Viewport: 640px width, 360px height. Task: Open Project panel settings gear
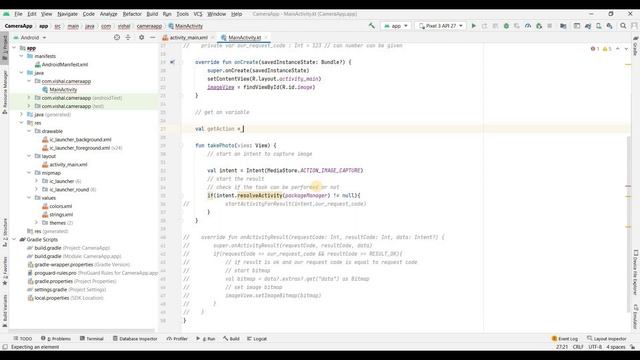[141, 37]
